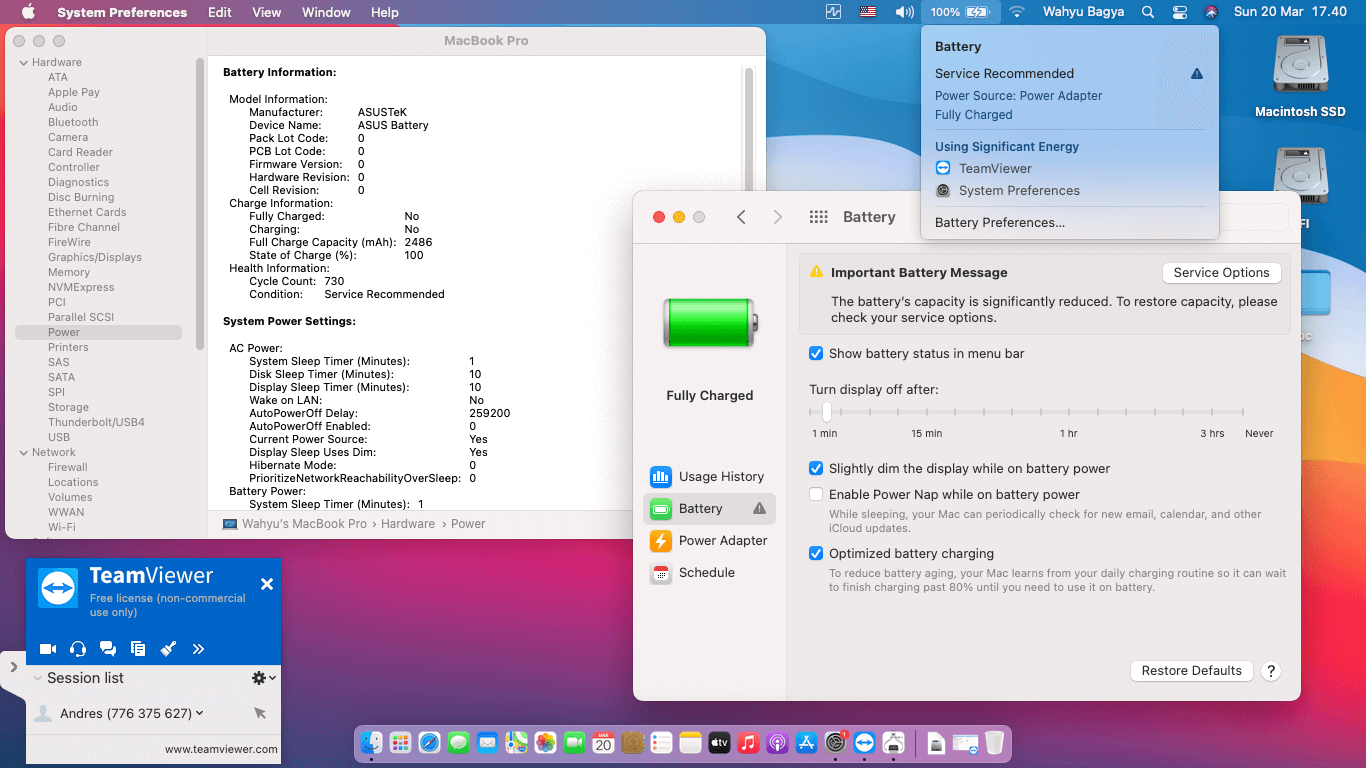Click Restore Defaults button
Screen dimensions: 1366x768
click(1191, 671)
